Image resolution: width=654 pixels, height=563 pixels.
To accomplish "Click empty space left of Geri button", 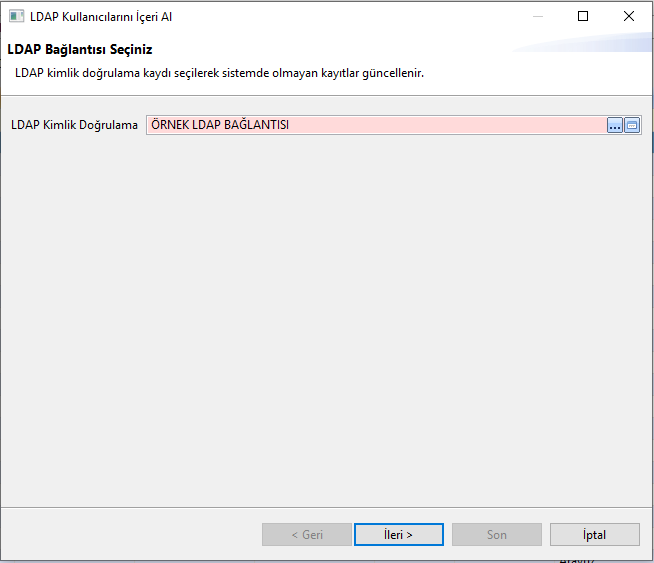I will point(130,535).
